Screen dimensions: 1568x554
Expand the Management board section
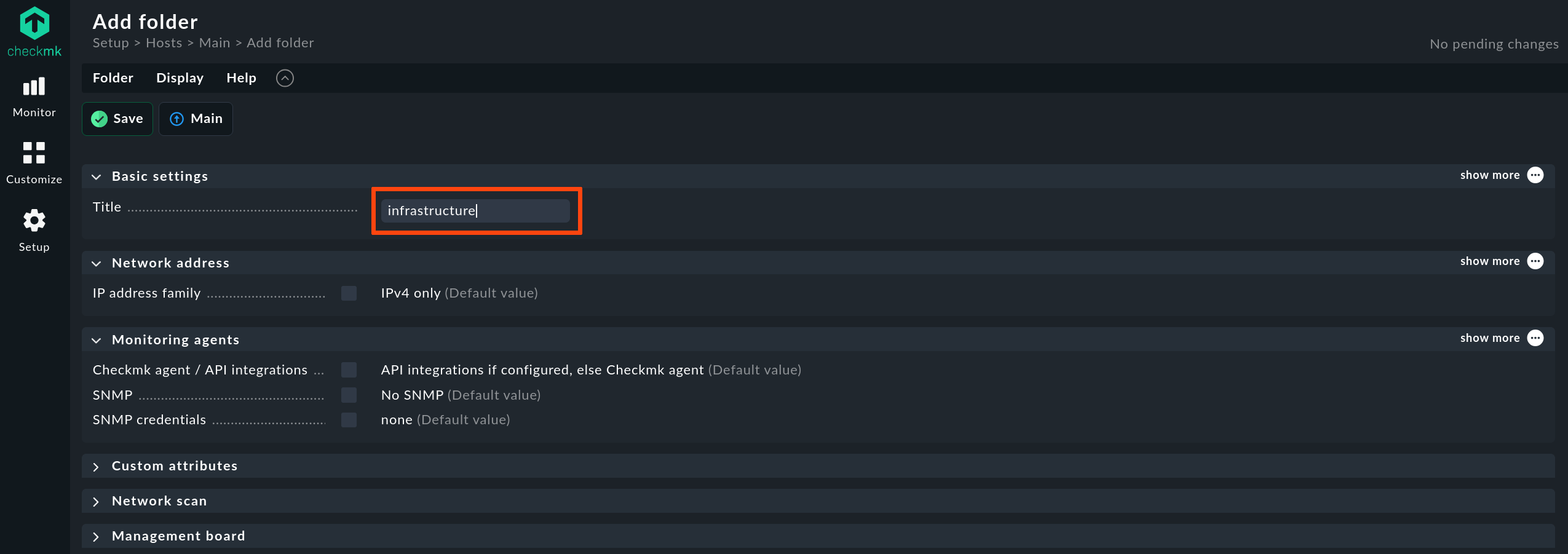coord(178,536)
